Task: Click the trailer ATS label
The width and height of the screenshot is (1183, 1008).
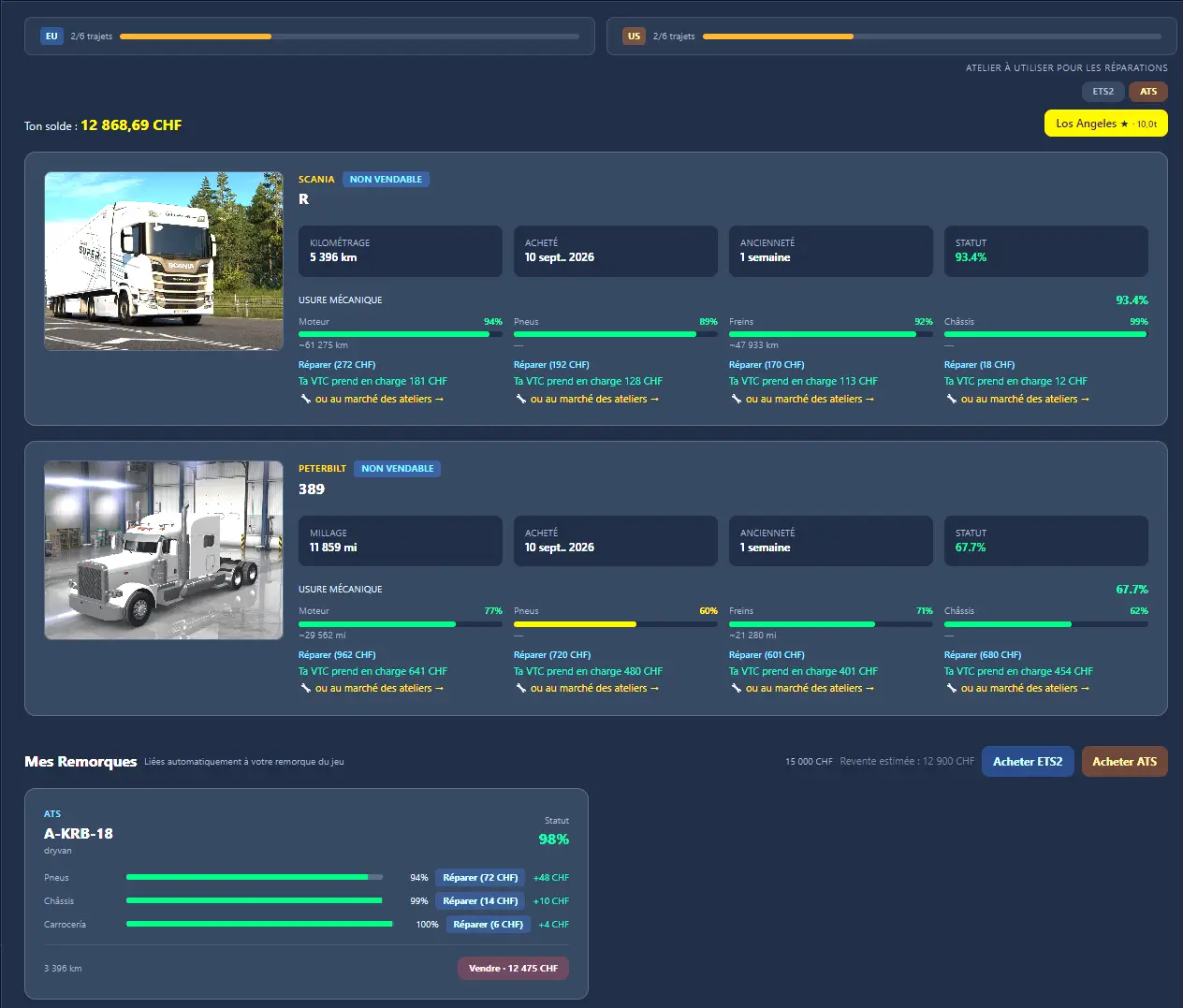Action: (52, 814)
